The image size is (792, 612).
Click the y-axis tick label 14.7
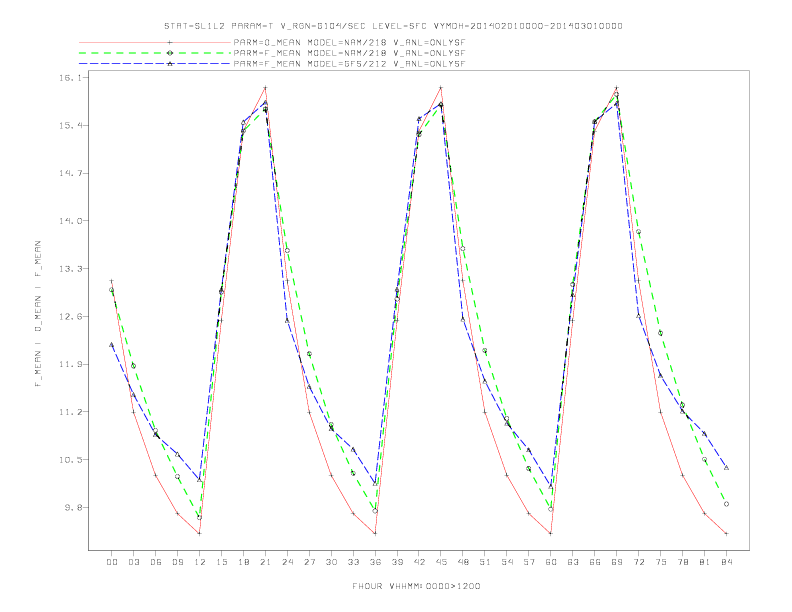(x=70, y=173)
